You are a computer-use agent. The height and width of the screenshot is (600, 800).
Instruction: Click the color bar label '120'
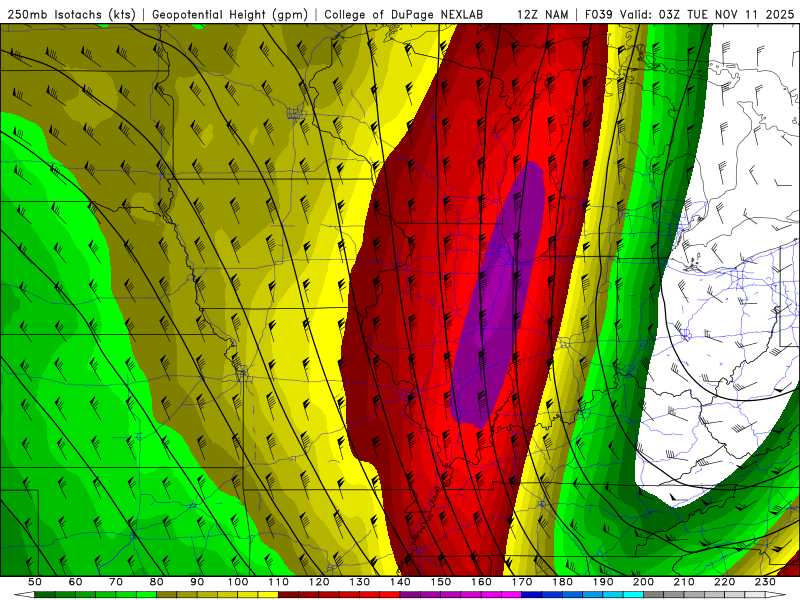[319, 582]
